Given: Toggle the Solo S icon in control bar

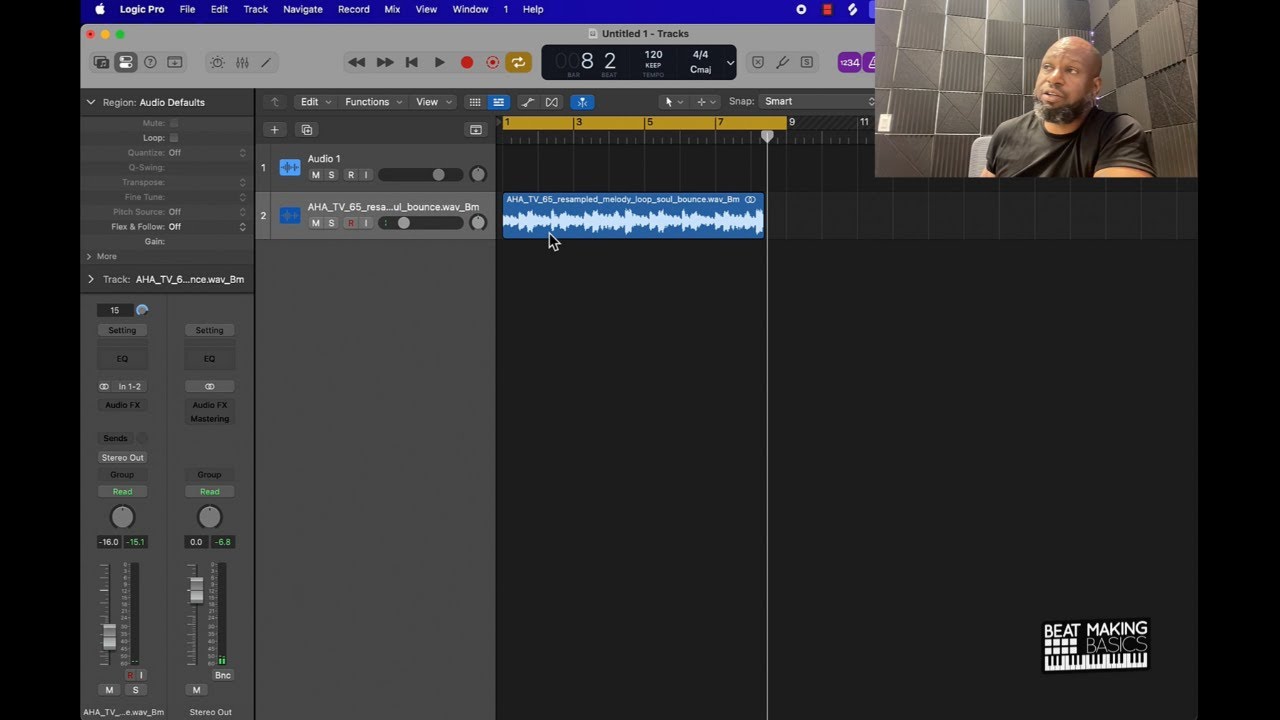Looking at the screenshot, I should (x=806, y=62).
